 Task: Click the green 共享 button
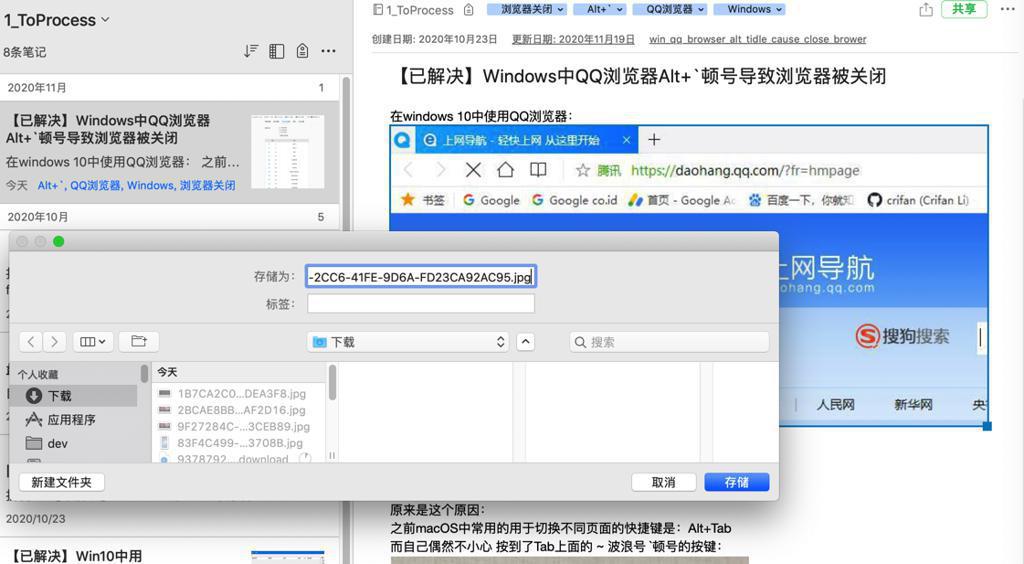tap(964, 9)
